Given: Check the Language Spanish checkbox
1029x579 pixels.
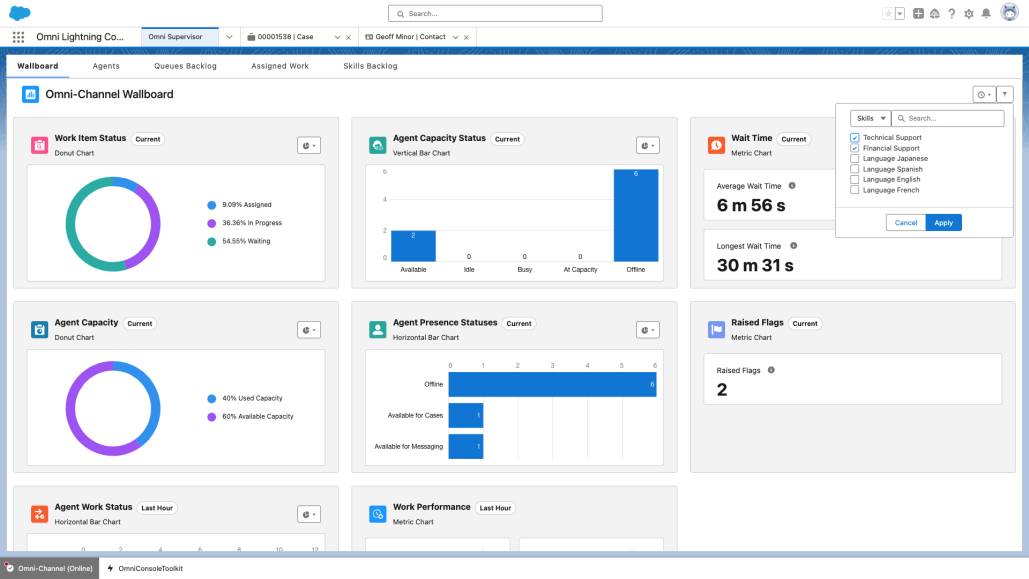Looking at the screenshot, I should click(x=854, y=169).
